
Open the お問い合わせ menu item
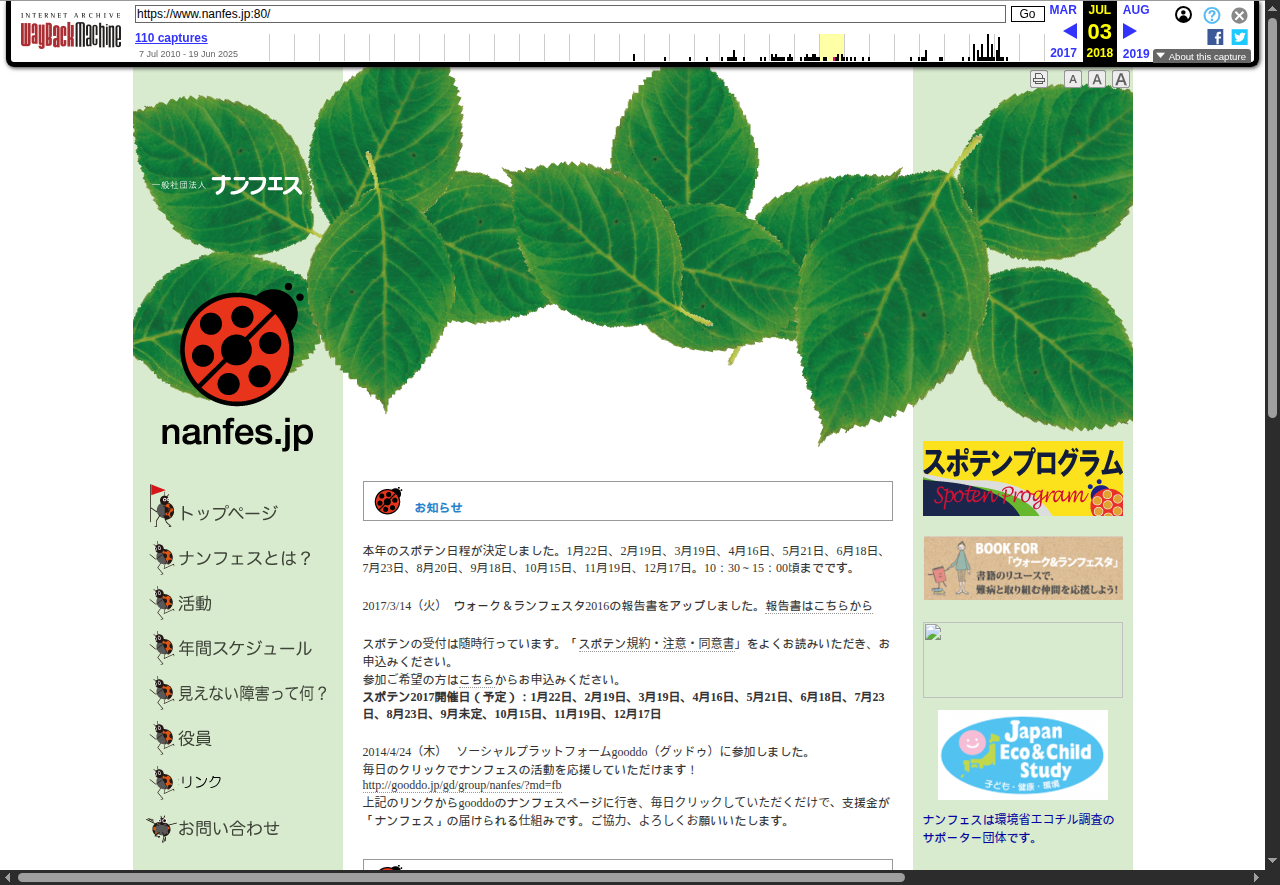click(x=228, y=828)
